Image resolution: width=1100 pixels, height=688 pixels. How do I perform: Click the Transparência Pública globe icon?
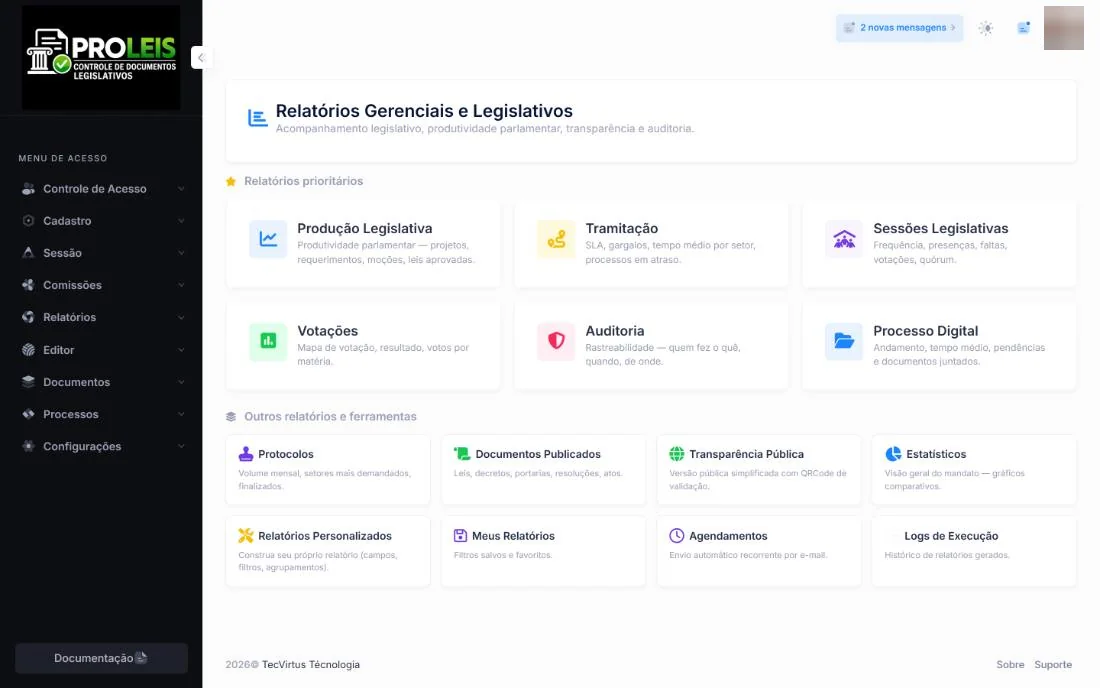tap(676, 454)
